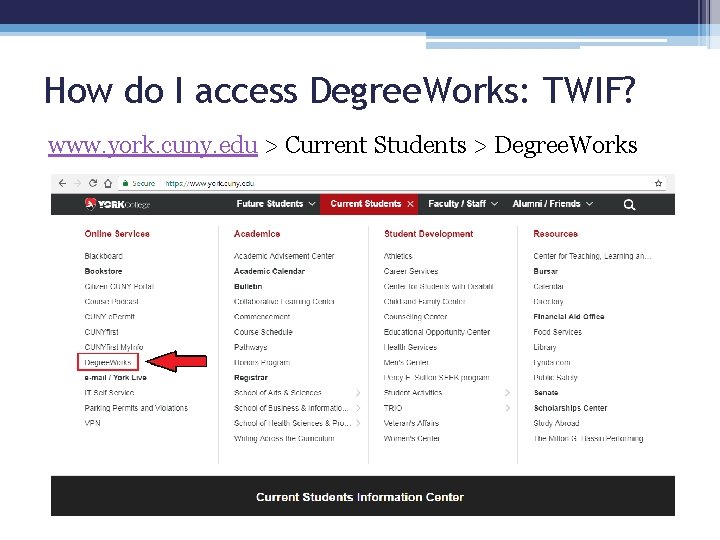The width and height of the screenshot is (720, 540).
Task: Open the Pathways link
Action: pyautogui.click(x=250, y=347)
